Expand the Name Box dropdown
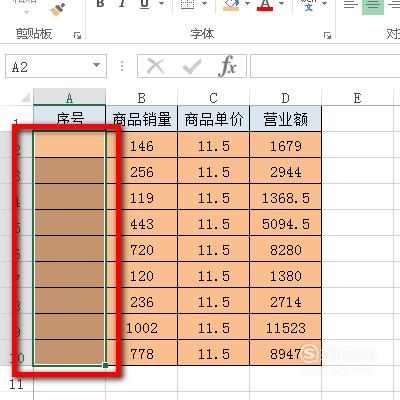Screen dimensions: 400x400 (97, 65)
